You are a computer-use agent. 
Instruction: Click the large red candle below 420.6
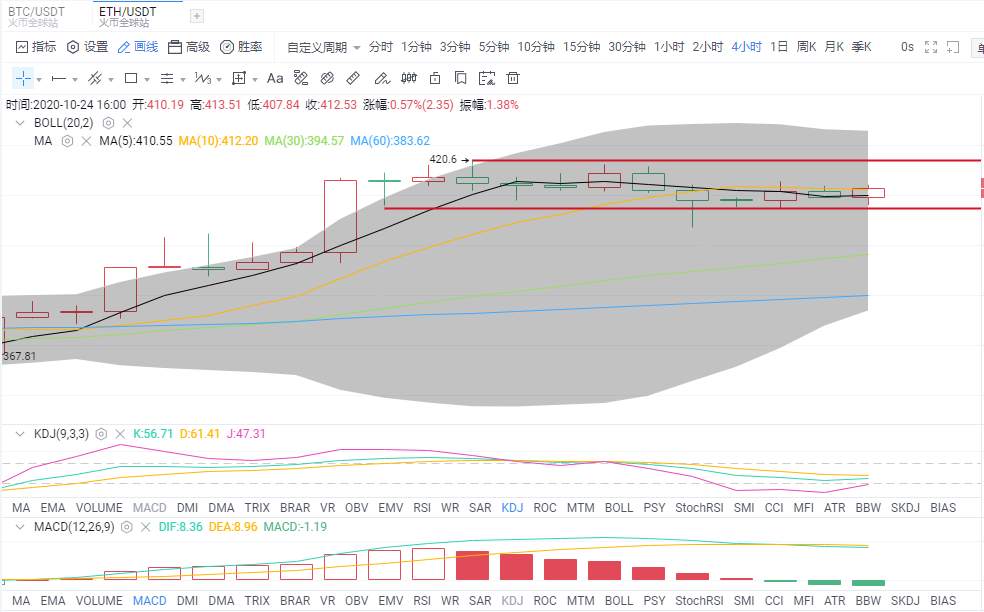(x=341, y=217)
